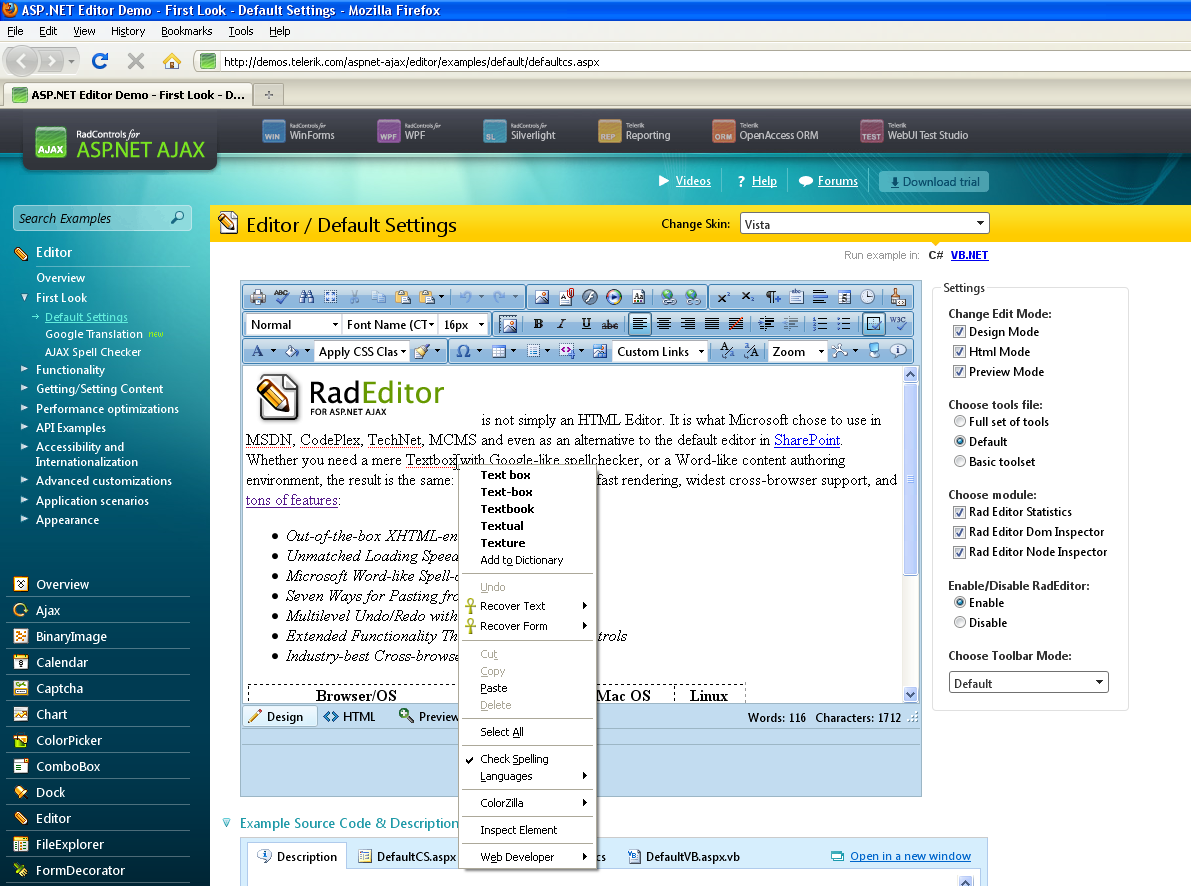Click Inspect Element in context menu
The width and height of the screenshot is (1191, 886).
519,830
